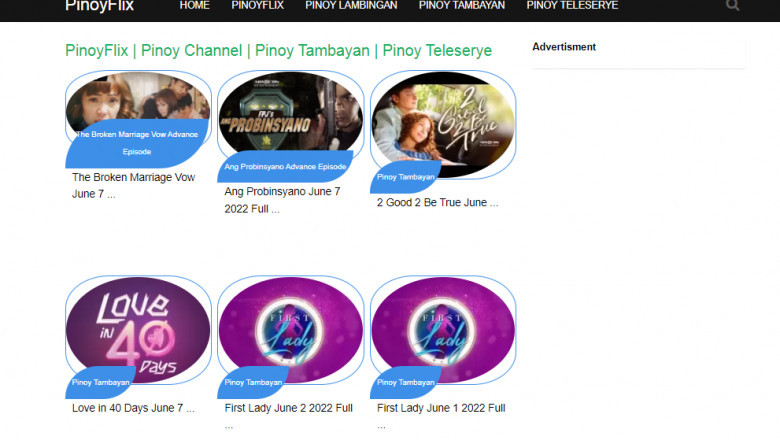
Task: Go to the HOME menu item
Action: click(x=194, y=6)
